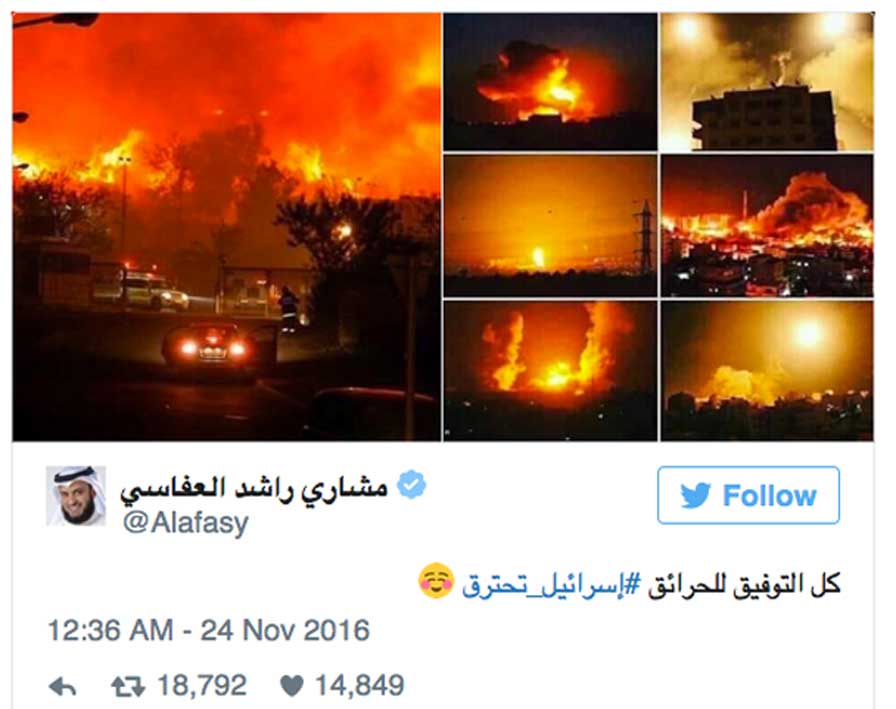View the 18,792 retweets count
The image size is (896, 709).
click(202, 686)
